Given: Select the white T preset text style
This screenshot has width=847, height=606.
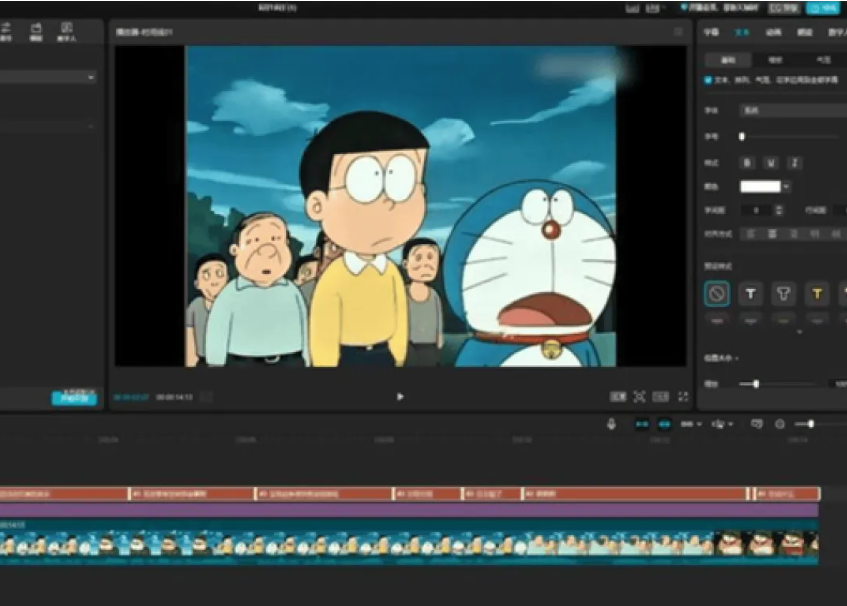Looking at the screenshot, I should click(x=750, y=293).
